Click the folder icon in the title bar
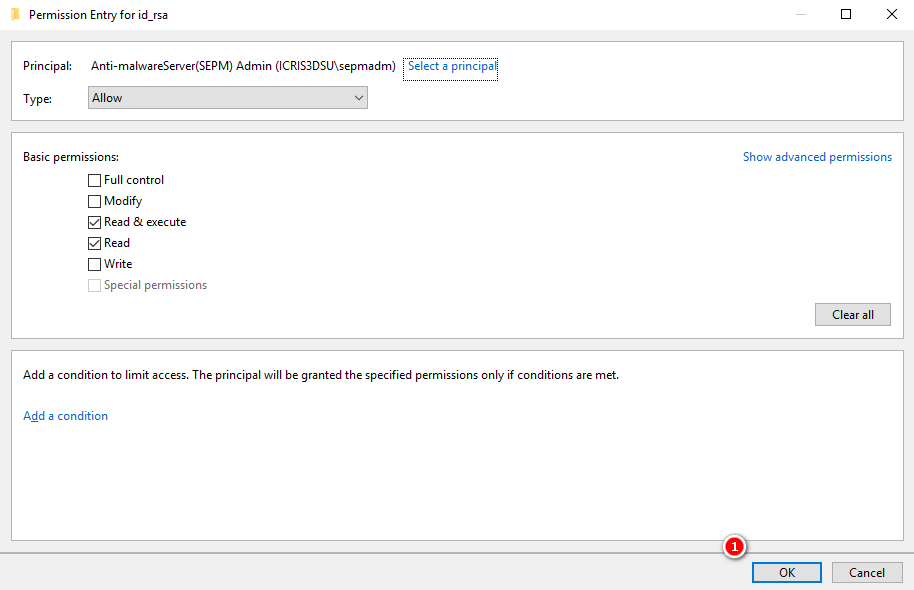This screenshot has height=590, width=914. [x=15, y=15]
